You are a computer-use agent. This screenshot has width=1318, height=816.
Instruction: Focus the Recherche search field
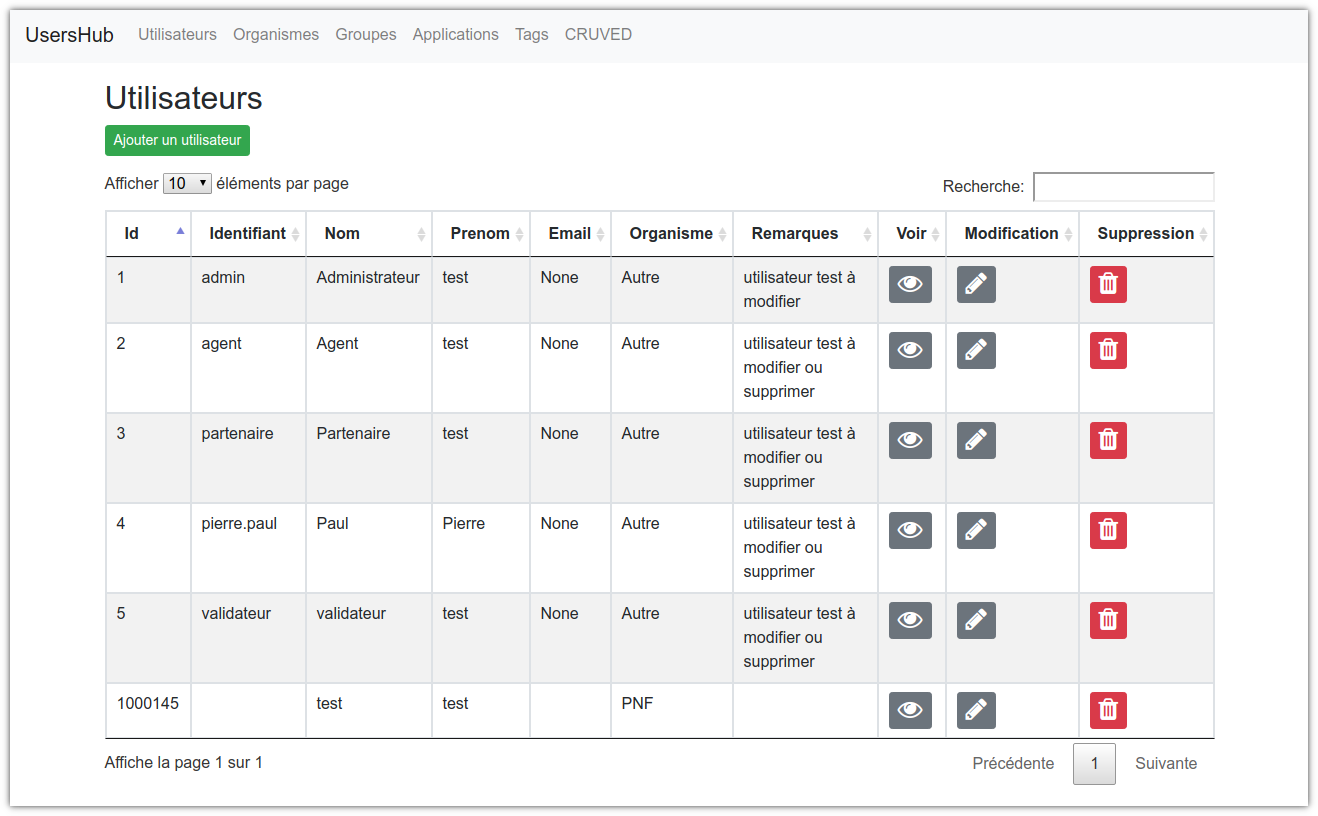pyautogui.click(x=1124, y=187)
